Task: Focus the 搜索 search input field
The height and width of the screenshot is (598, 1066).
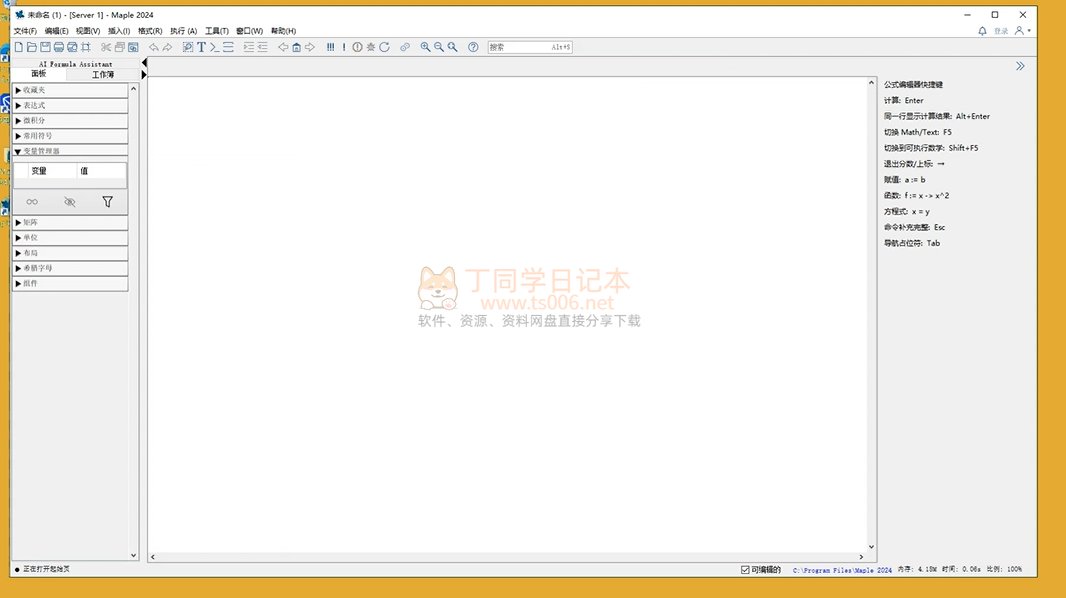Action: point(530,47)
